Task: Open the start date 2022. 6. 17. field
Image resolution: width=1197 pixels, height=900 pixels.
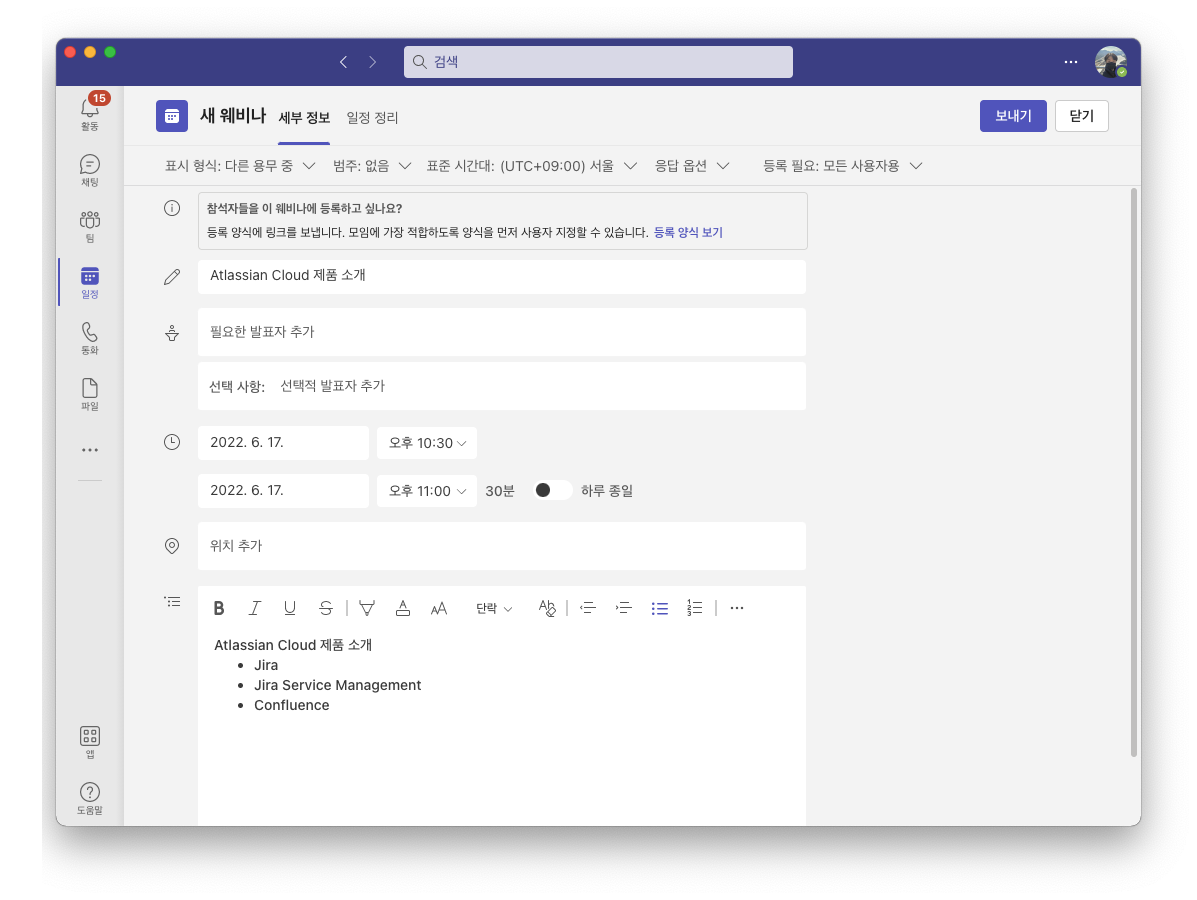Action: (x=283, y=443)
